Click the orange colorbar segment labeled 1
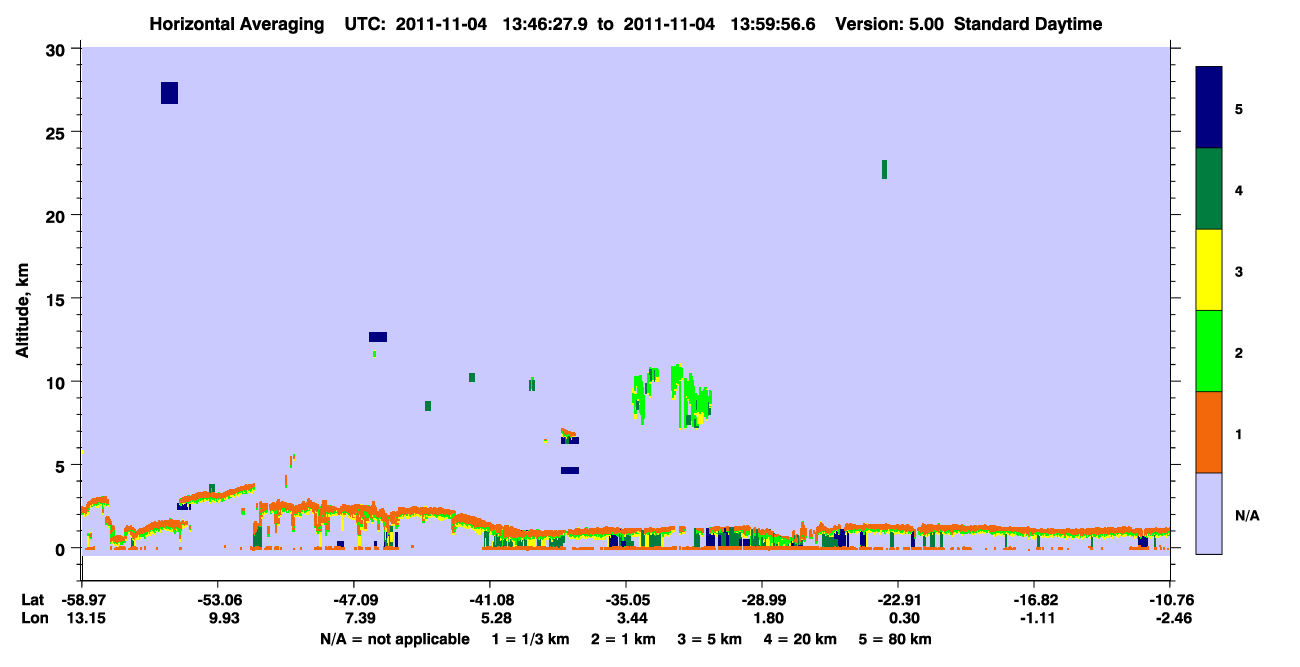The width and height of the screenshot is (1300, 667). pos(1209,432)
